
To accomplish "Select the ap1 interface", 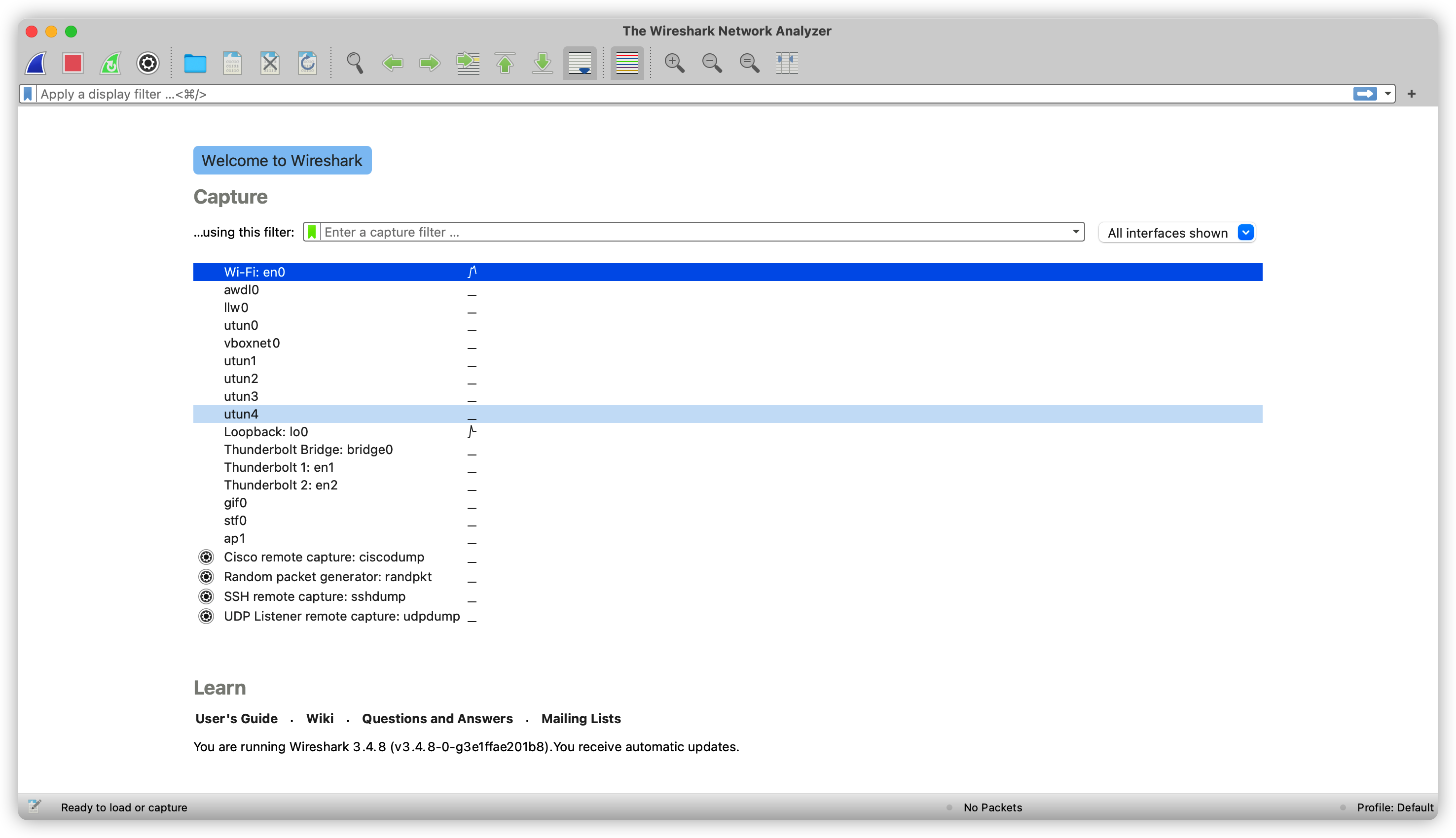I will [x=728, y=539].
